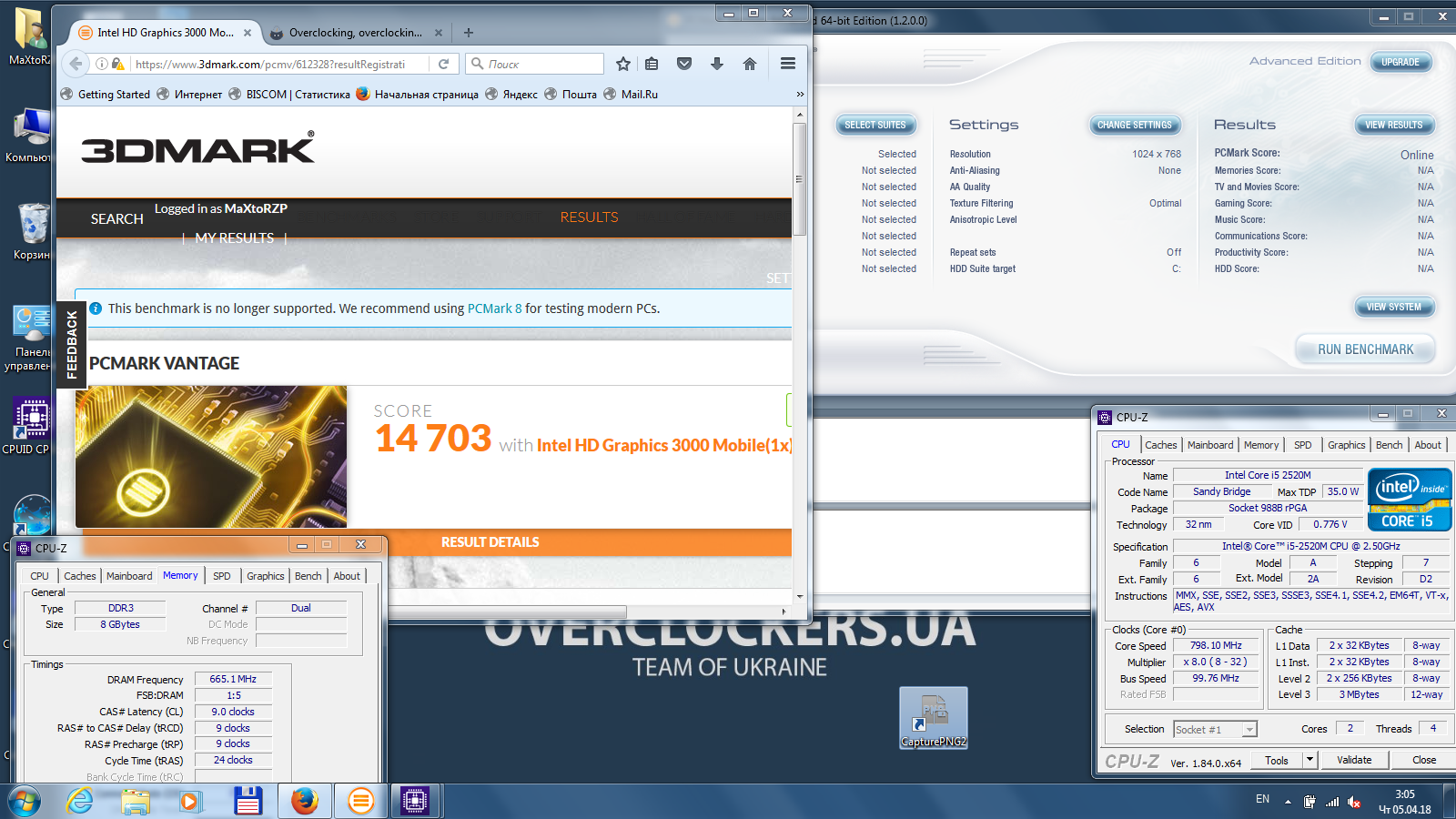
Task: Close the Intel HD Graphics 3000 tab
Action: [x=248, y=33]
